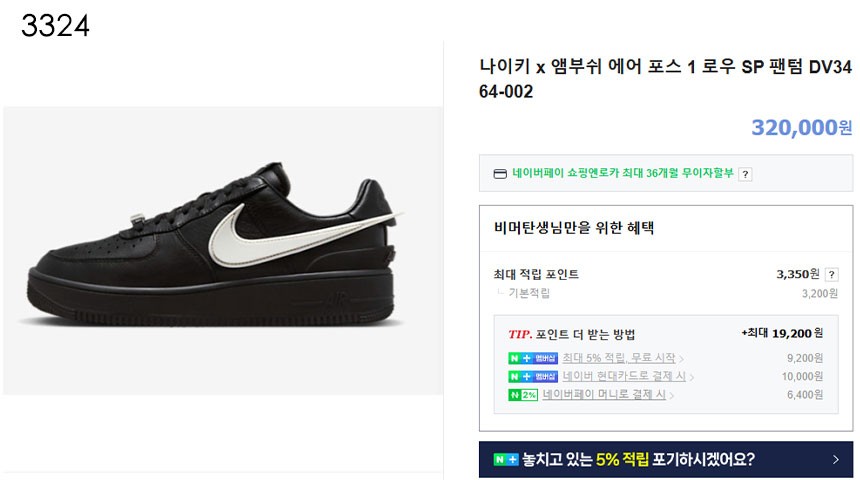Click the N+ 멤버십 badge beside 네이버 현대카드
The height and width of the screenshot is (480, 860).
(x=532, y=377)
